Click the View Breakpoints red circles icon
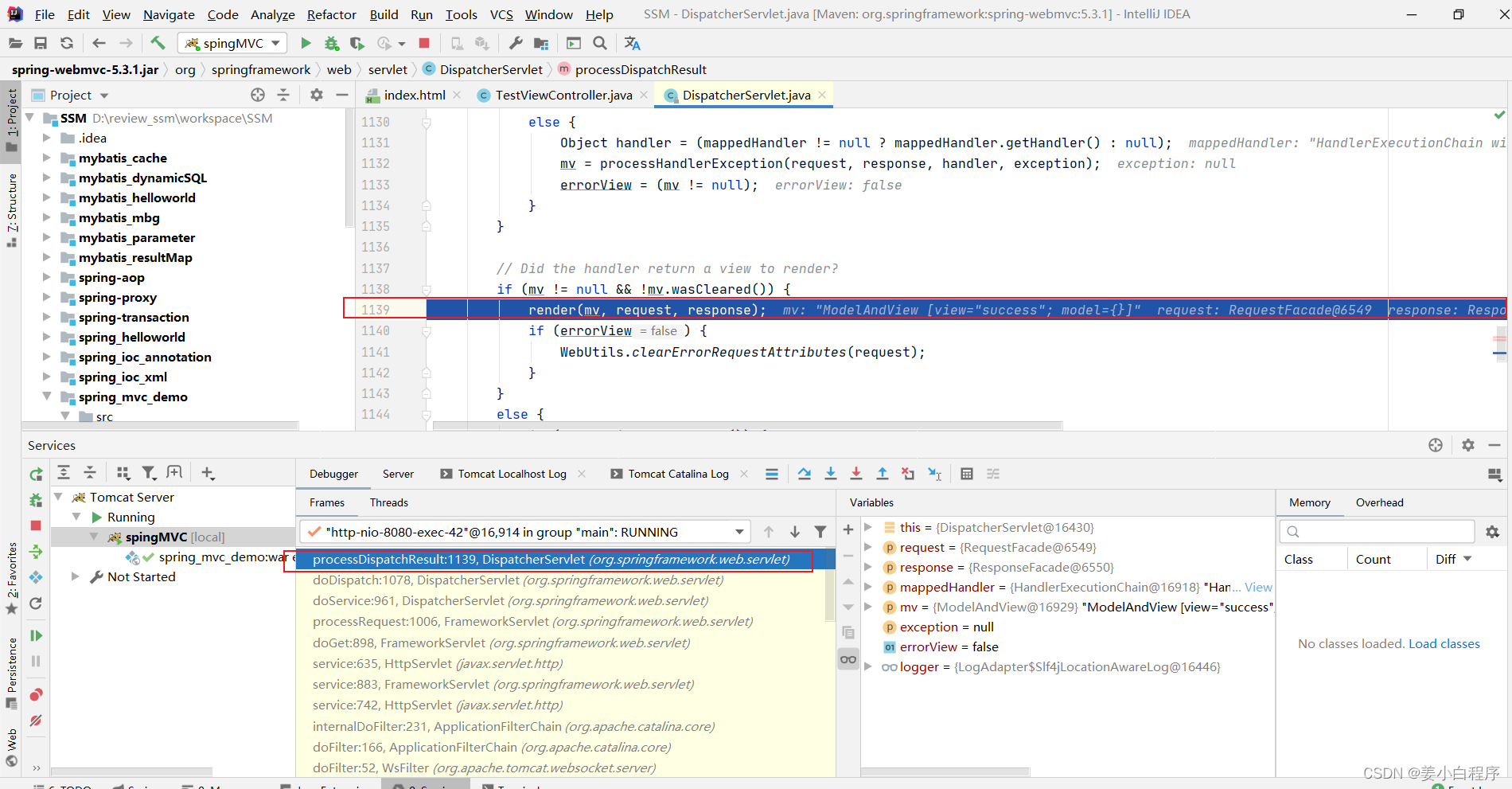 (36, 695)
